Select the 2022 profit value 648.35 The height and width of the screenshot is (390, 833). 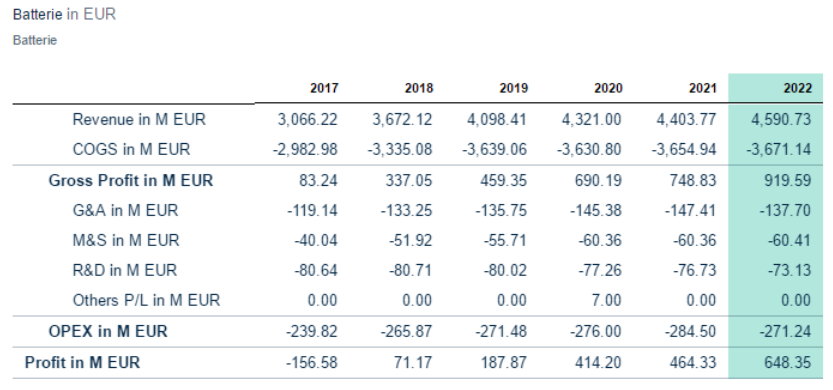coord(787,363)
